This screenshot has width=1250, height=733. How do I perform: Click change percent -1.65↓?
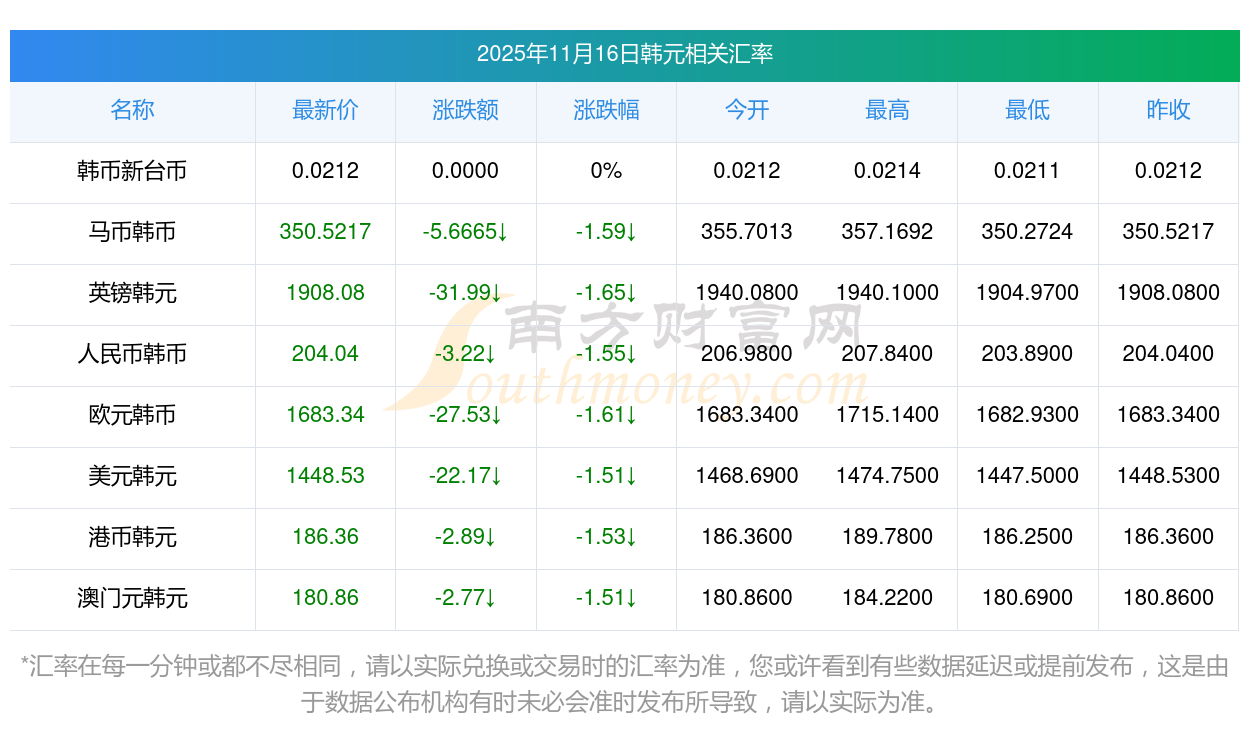coord(606,293)
